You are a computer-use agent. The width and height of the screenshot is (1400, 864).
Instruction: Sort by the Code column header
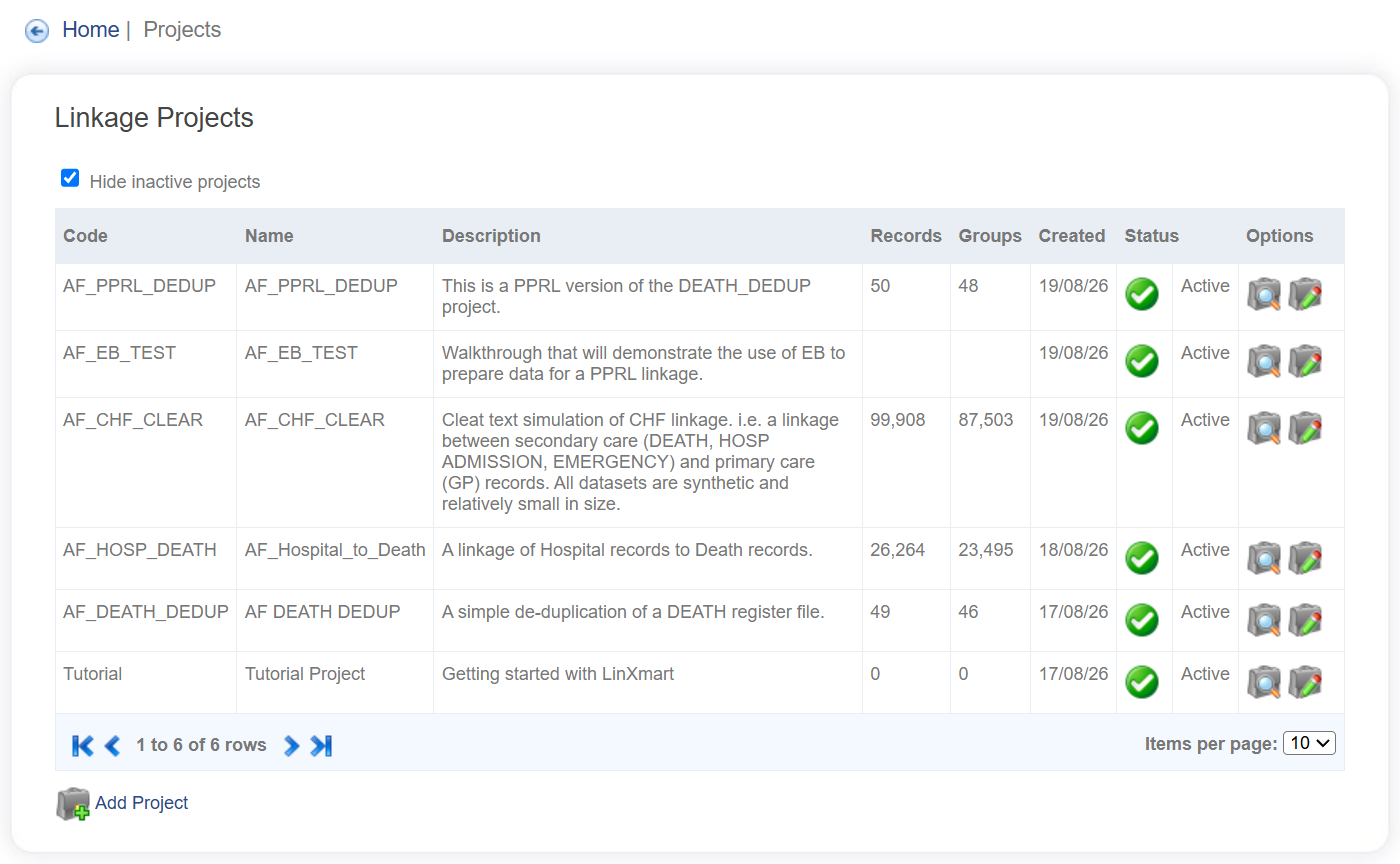[85, 236]
